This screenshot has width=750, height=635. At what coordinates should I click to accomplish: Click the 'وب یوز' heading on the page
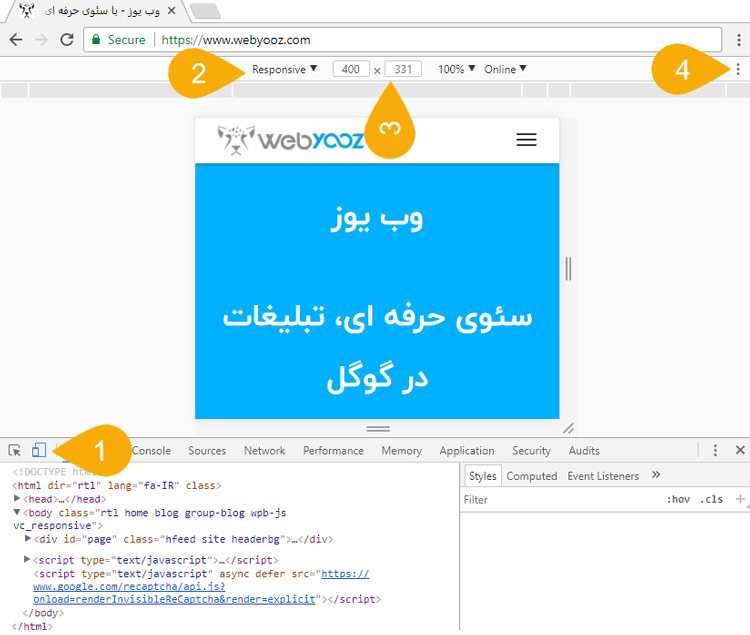377,219
